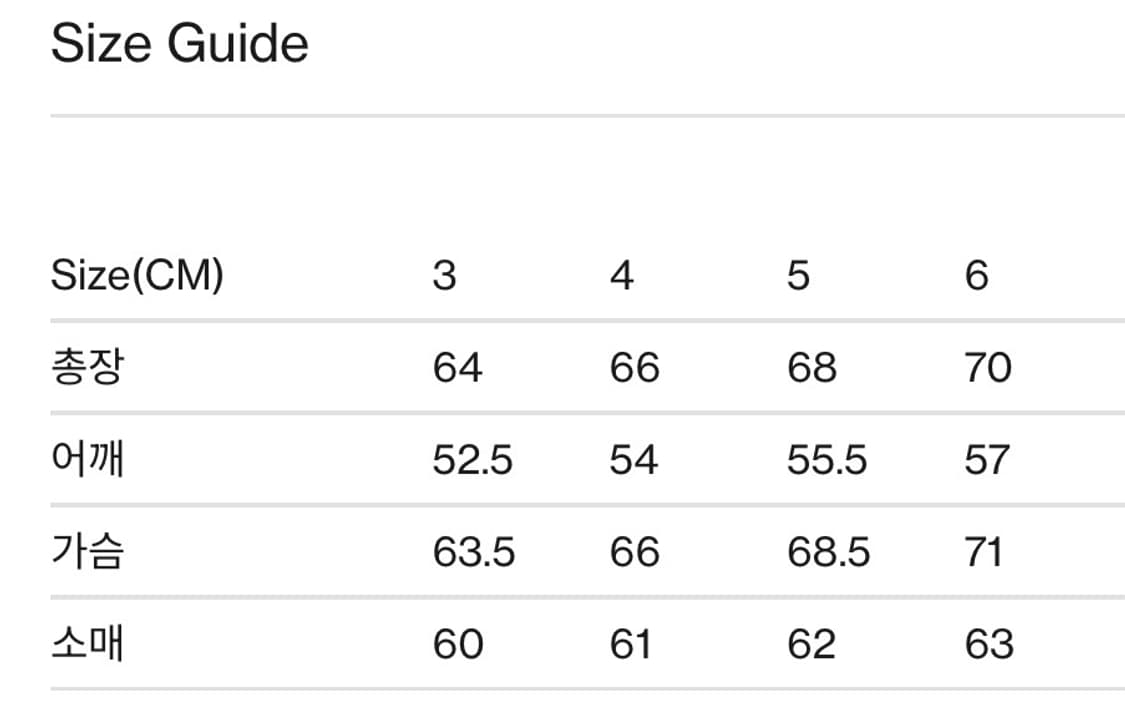
Task: Select the size 6 column header
Action: click(x=977, y=275)
